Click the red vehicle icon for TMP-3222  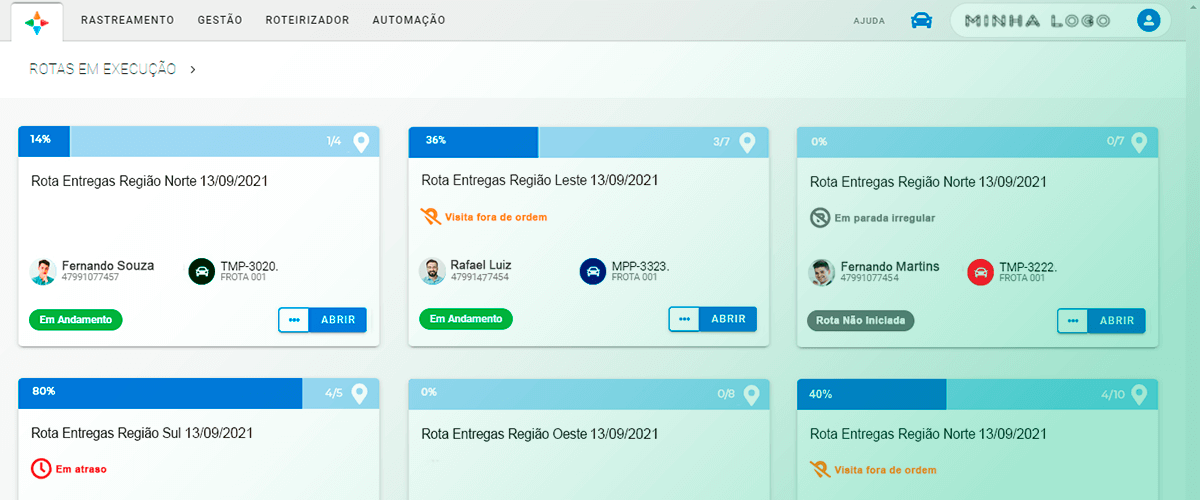(981, 272)
